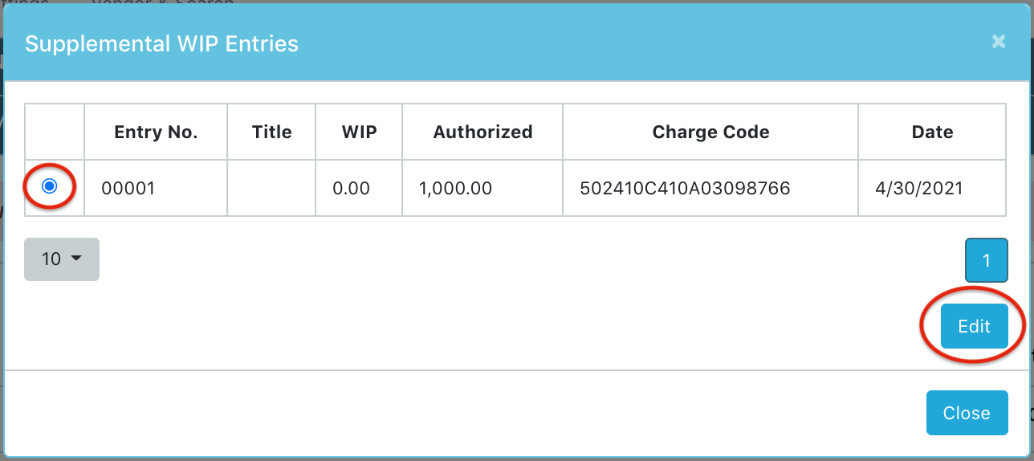The height and width of the screenshot is (461, 1034).
Task: Click the date 4/30/2021 cell
Action: [932, 189]
